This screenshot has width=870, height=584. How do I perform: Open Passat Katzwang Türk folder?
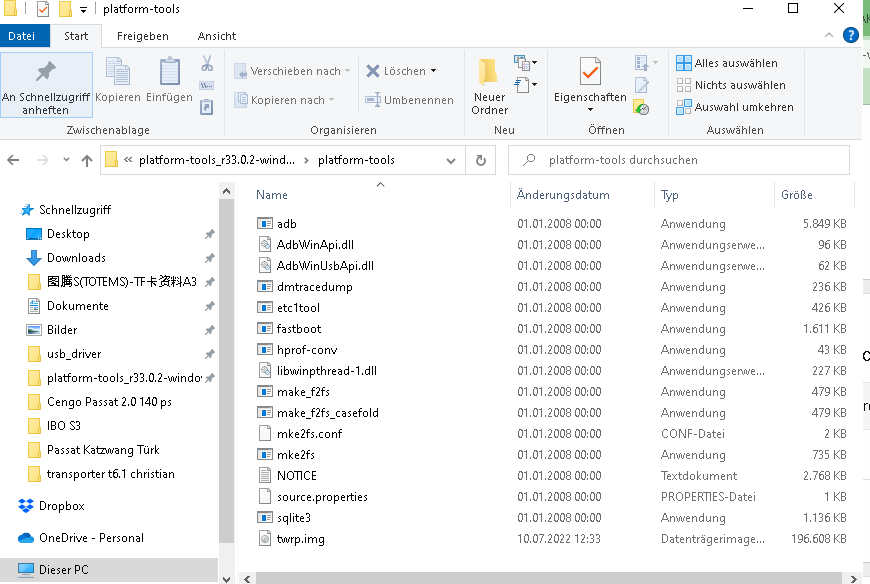click(x=93, y=450)
